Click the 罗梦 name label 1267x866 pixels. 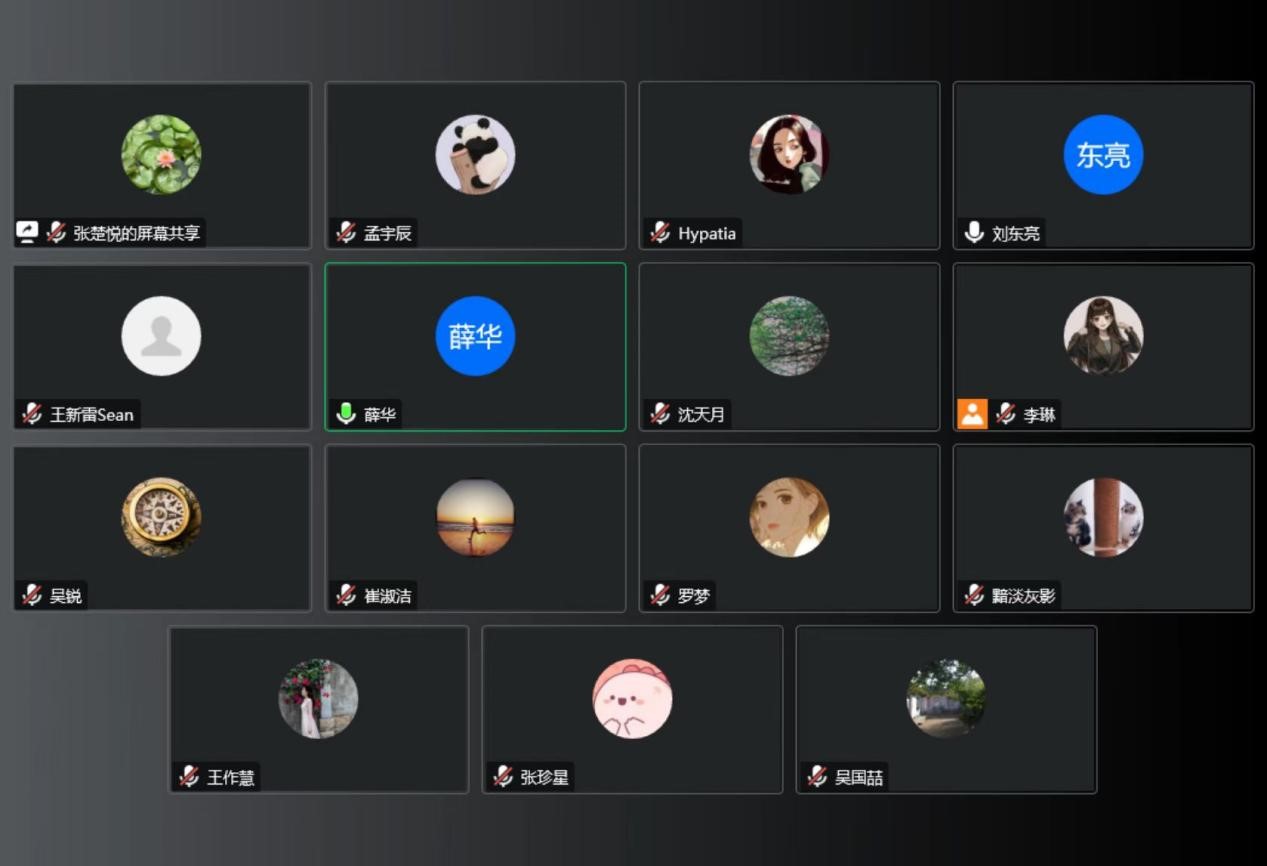click(694, 596)
